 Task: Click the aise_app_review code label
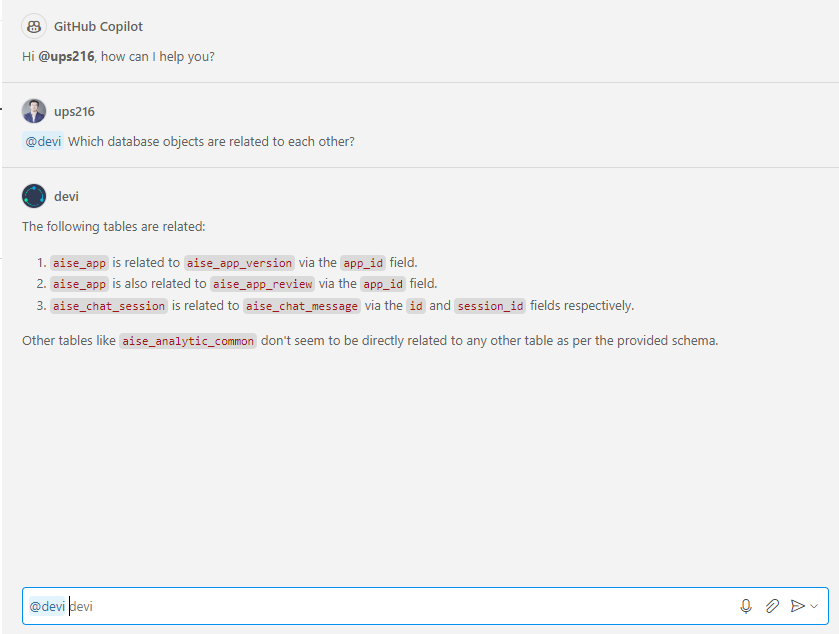tap(263, 284)
